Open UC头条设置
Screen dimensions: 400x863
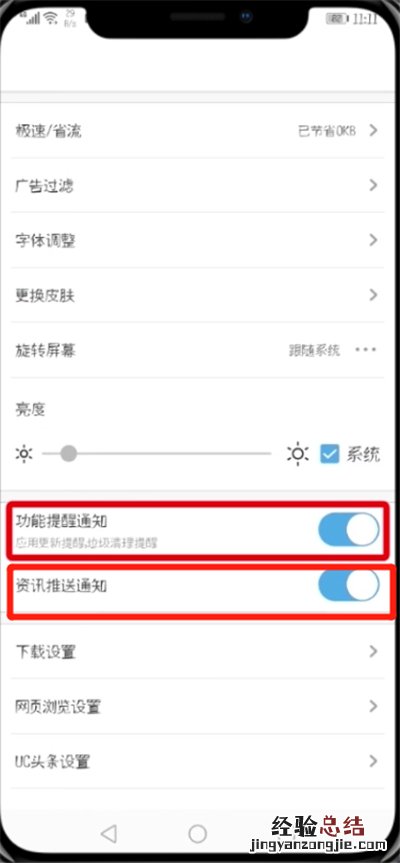198,761
